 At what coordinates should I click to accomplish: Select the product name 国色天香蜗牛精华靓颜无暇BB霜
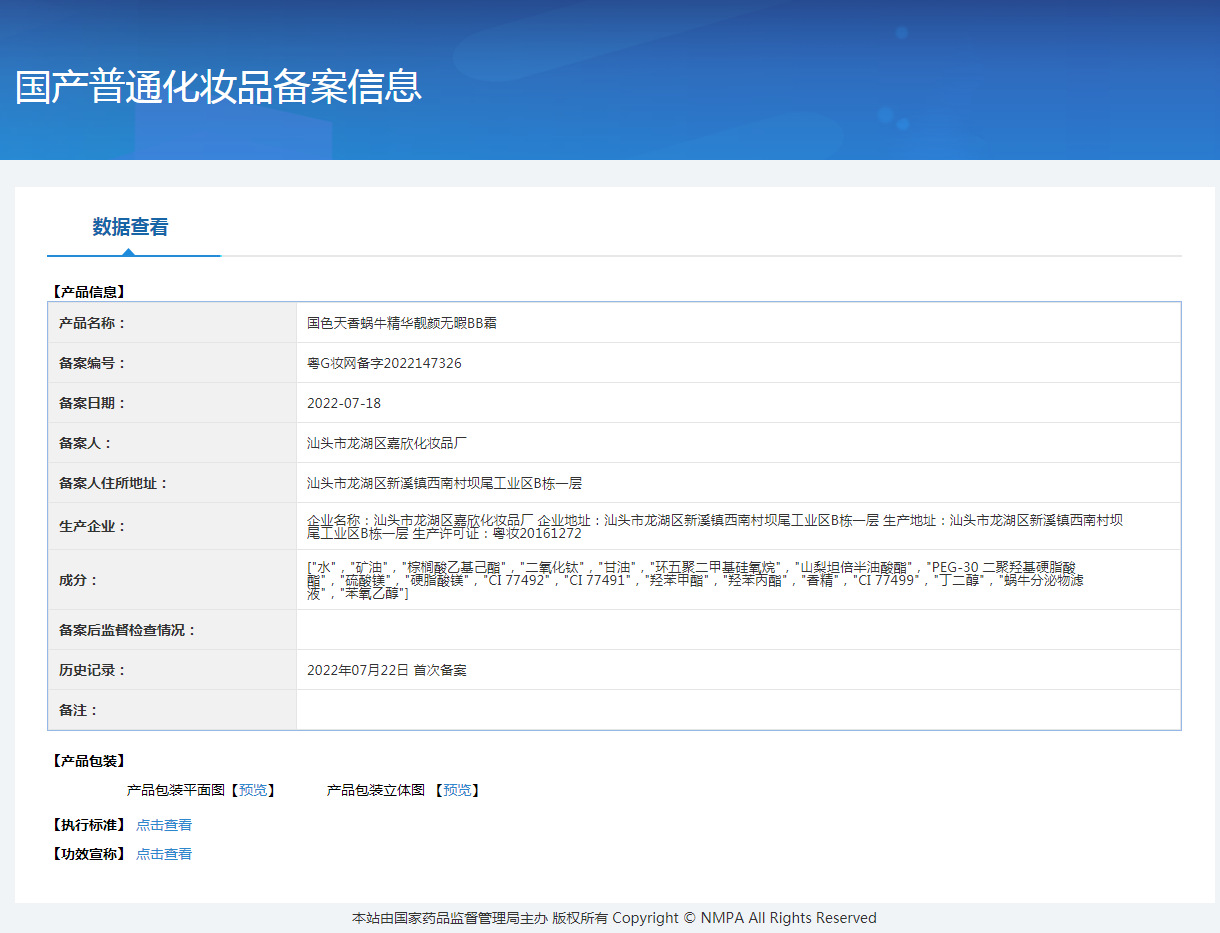click(401, 323)
